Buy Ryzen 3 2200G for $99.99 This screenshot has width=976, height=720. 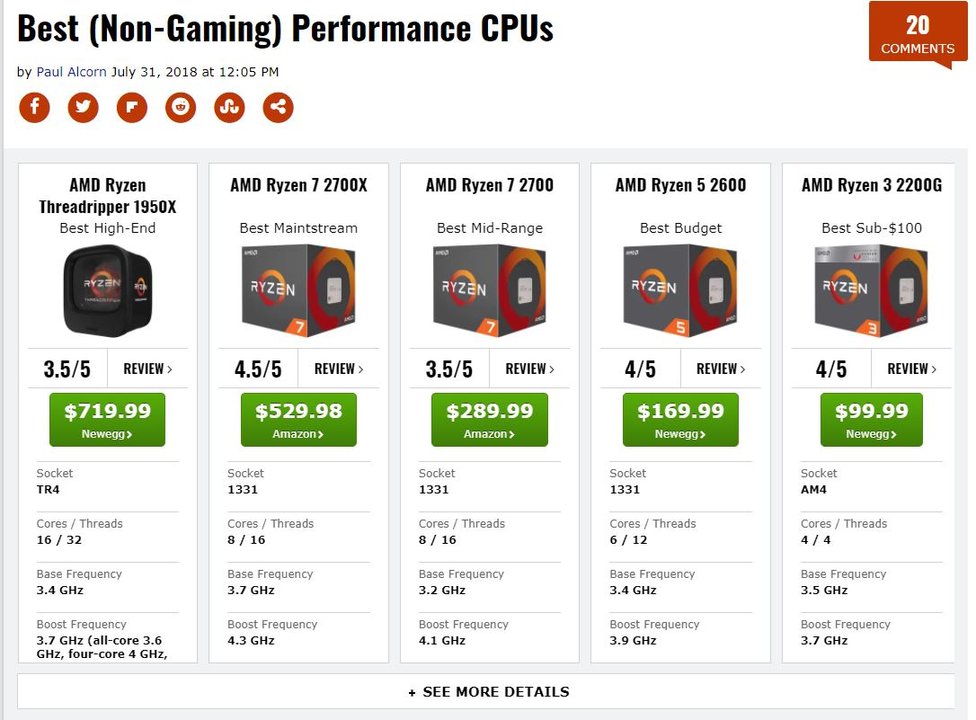pos(871,419)
